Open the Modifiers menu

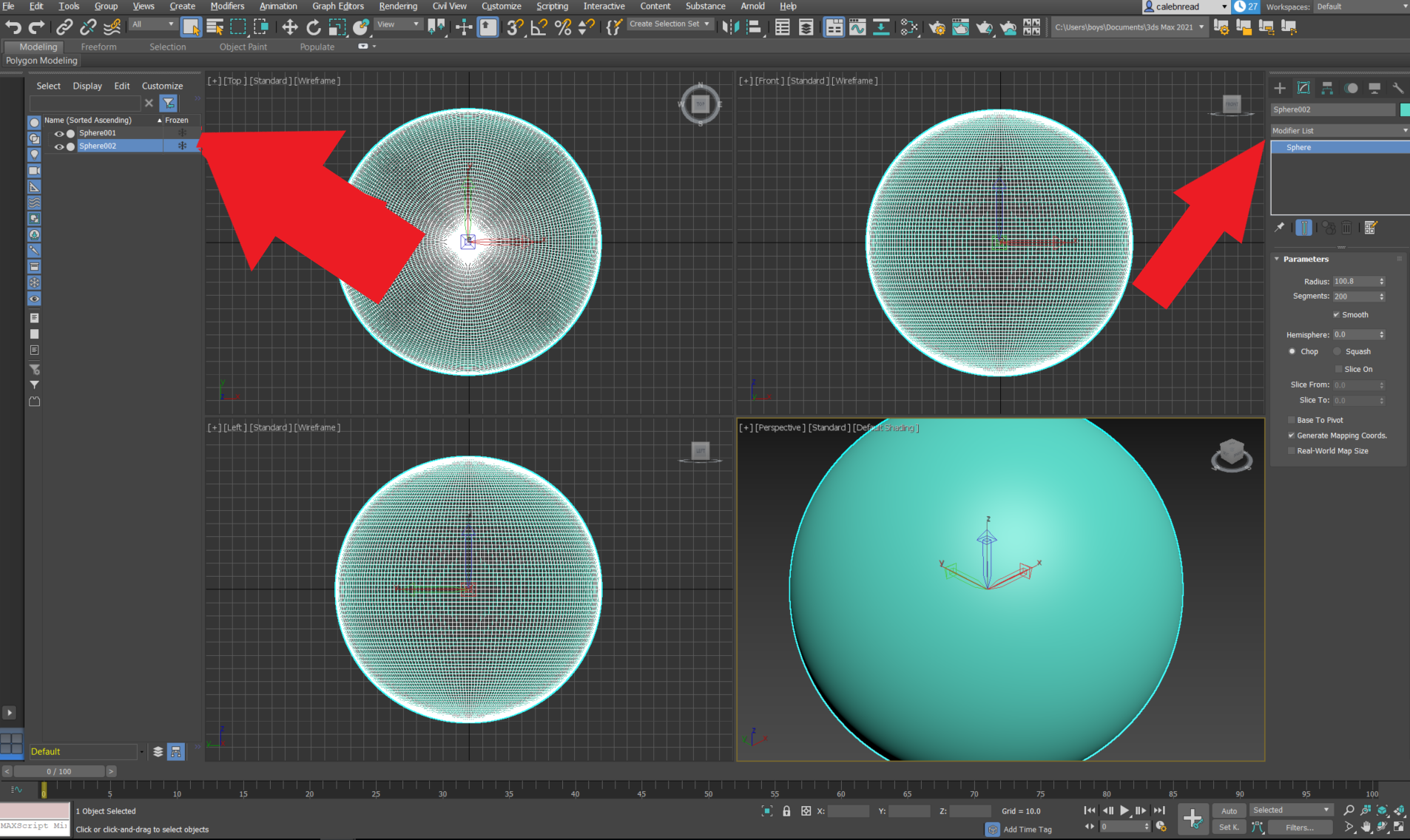(x=227, y=7)
